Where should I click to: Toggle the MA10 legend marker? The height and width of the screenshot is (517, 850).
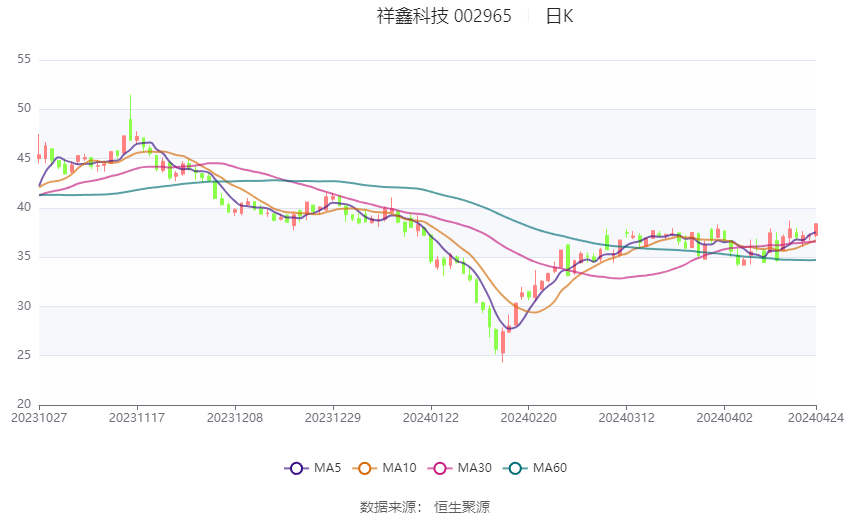pos(364,468)
